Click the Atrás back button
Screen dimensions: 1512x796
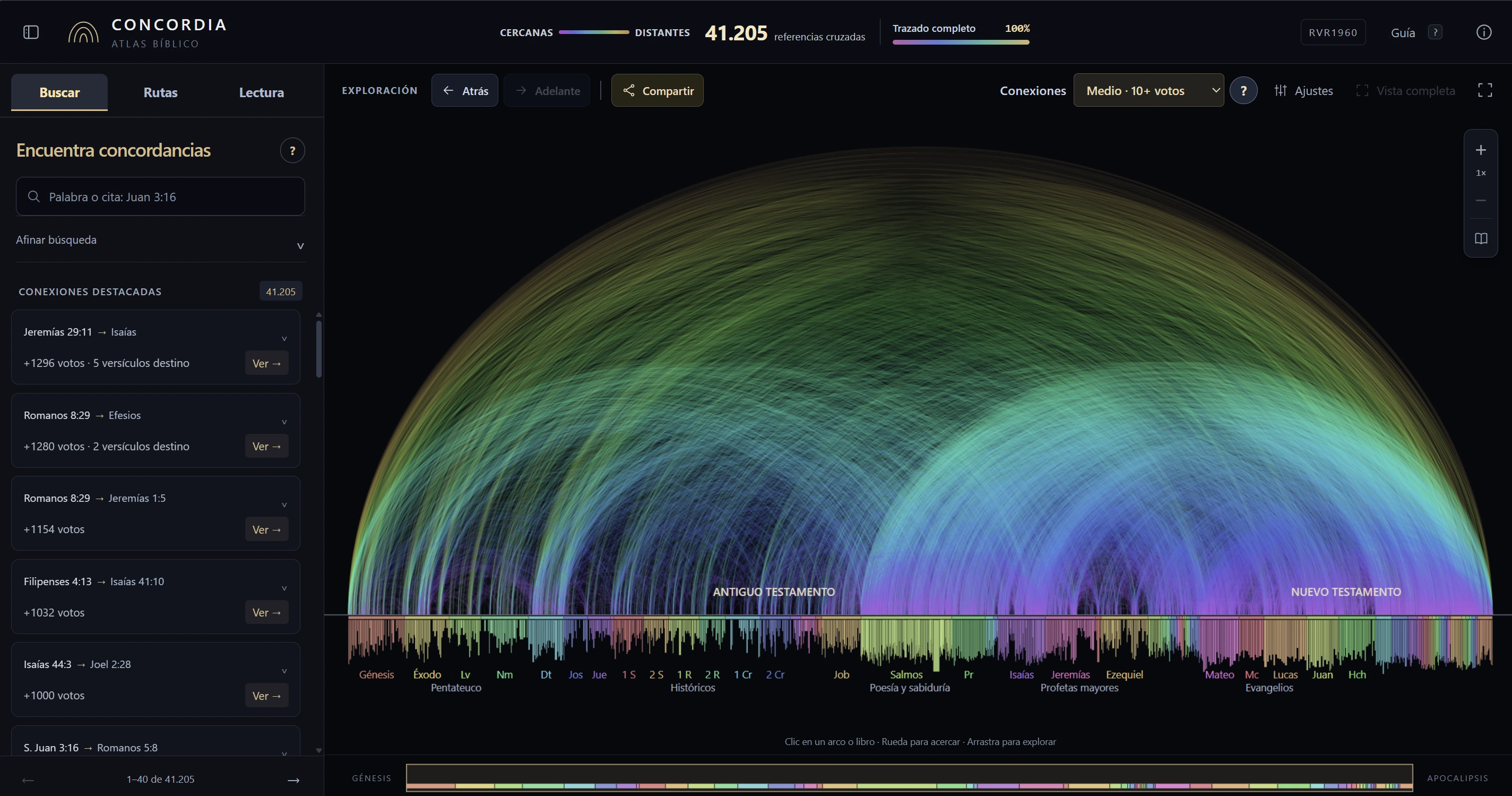(464, 90)
